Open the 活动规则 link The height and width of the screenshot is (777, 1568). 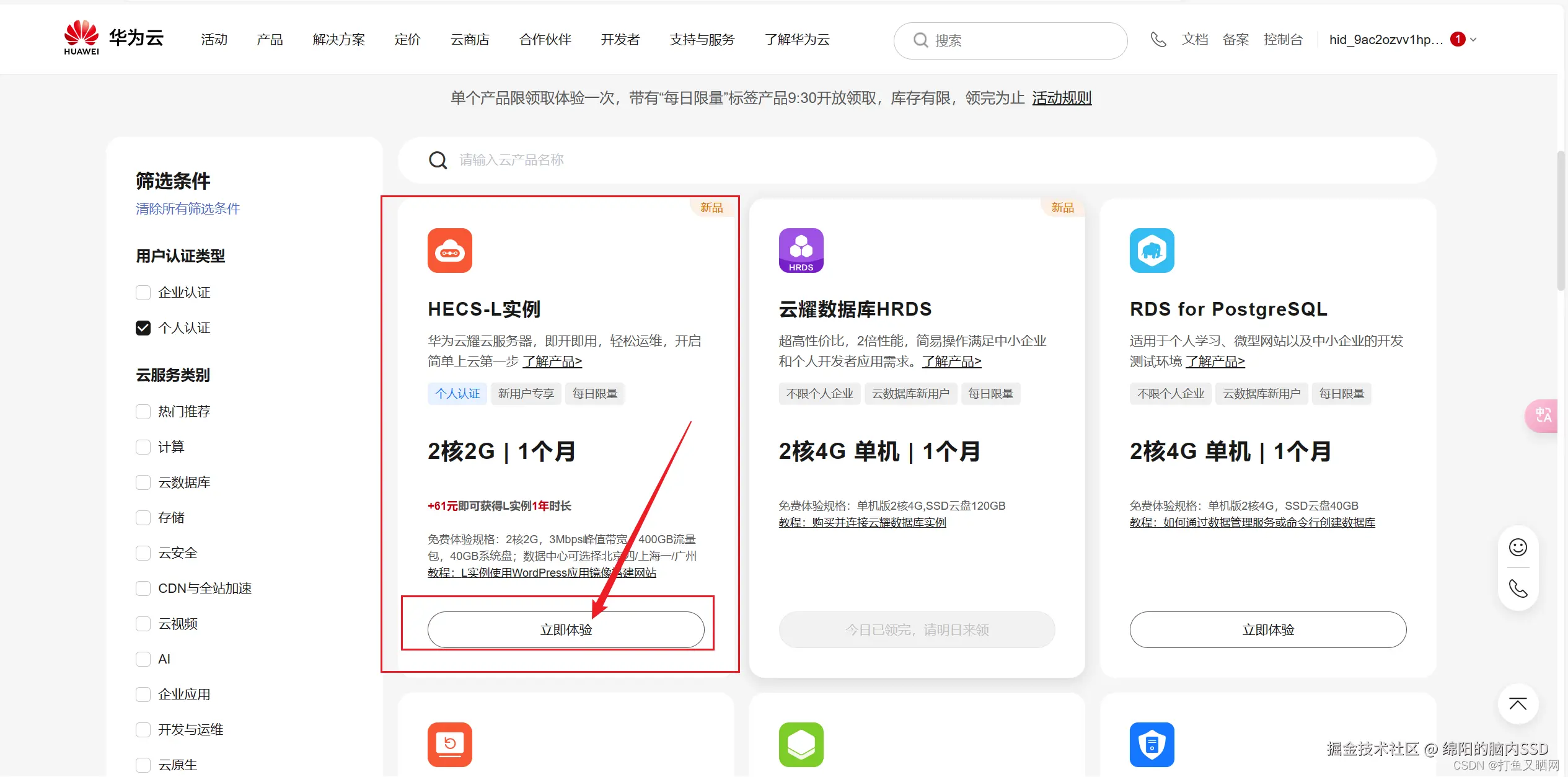click(x=1061, y=98)
